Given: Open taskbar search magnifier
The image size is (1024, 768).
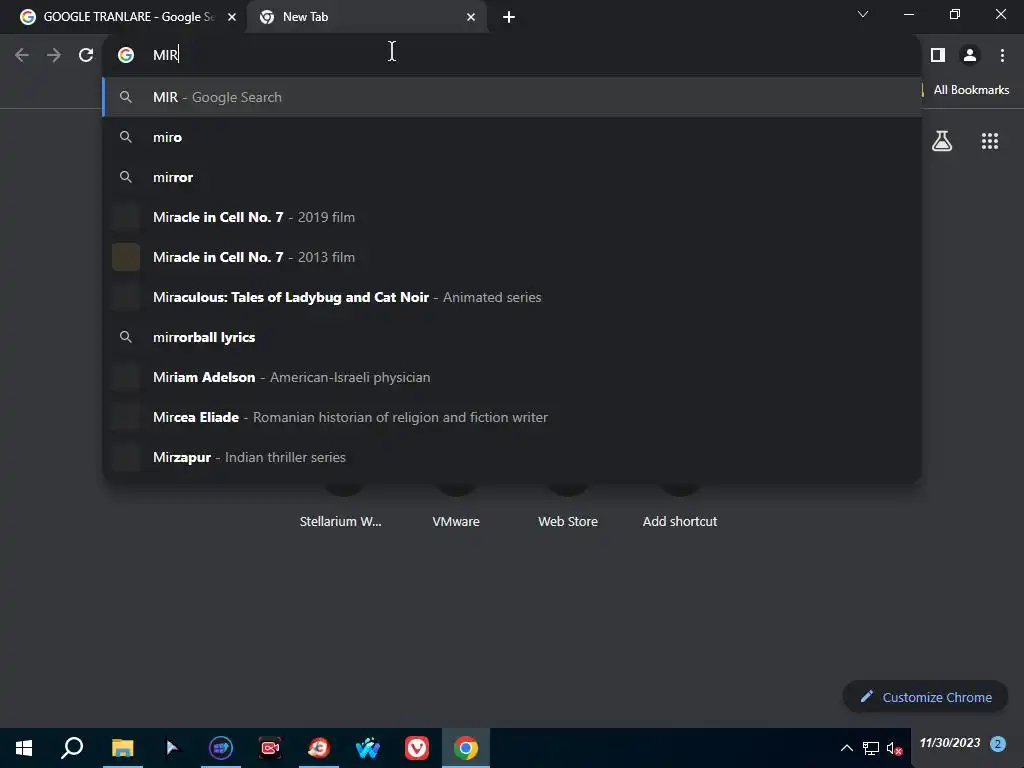Looking at the screenshot, I should click(72, 748).
